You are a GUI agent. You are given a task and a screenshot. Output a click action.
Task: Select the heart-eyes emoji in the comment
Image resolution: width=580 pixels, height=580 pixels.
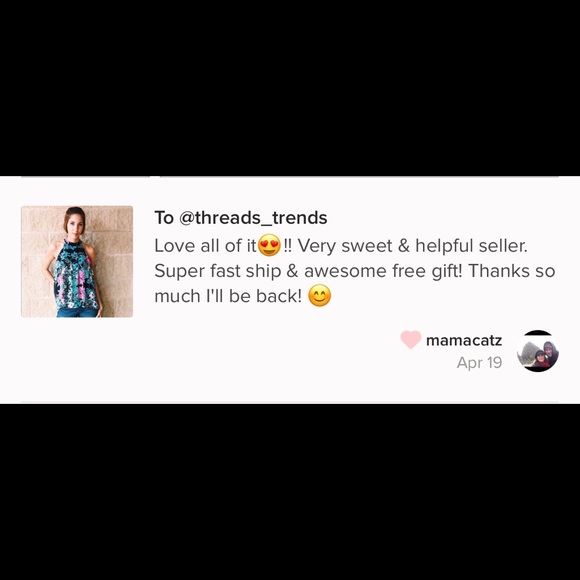pos(269,245)
